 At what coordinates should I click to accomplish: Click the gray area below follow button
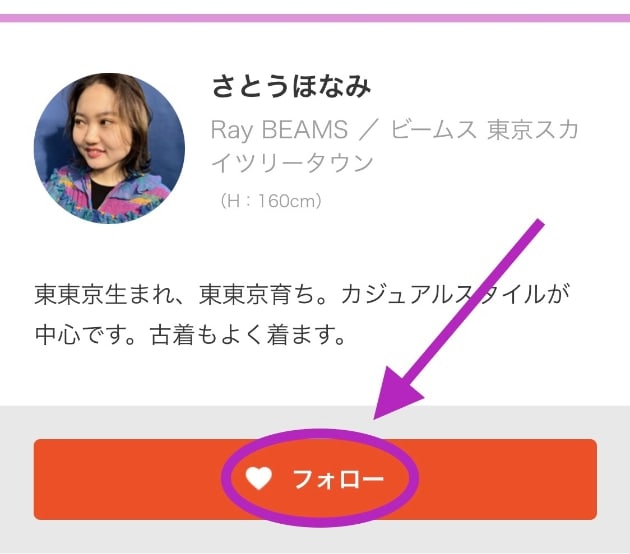coord(315,537)
